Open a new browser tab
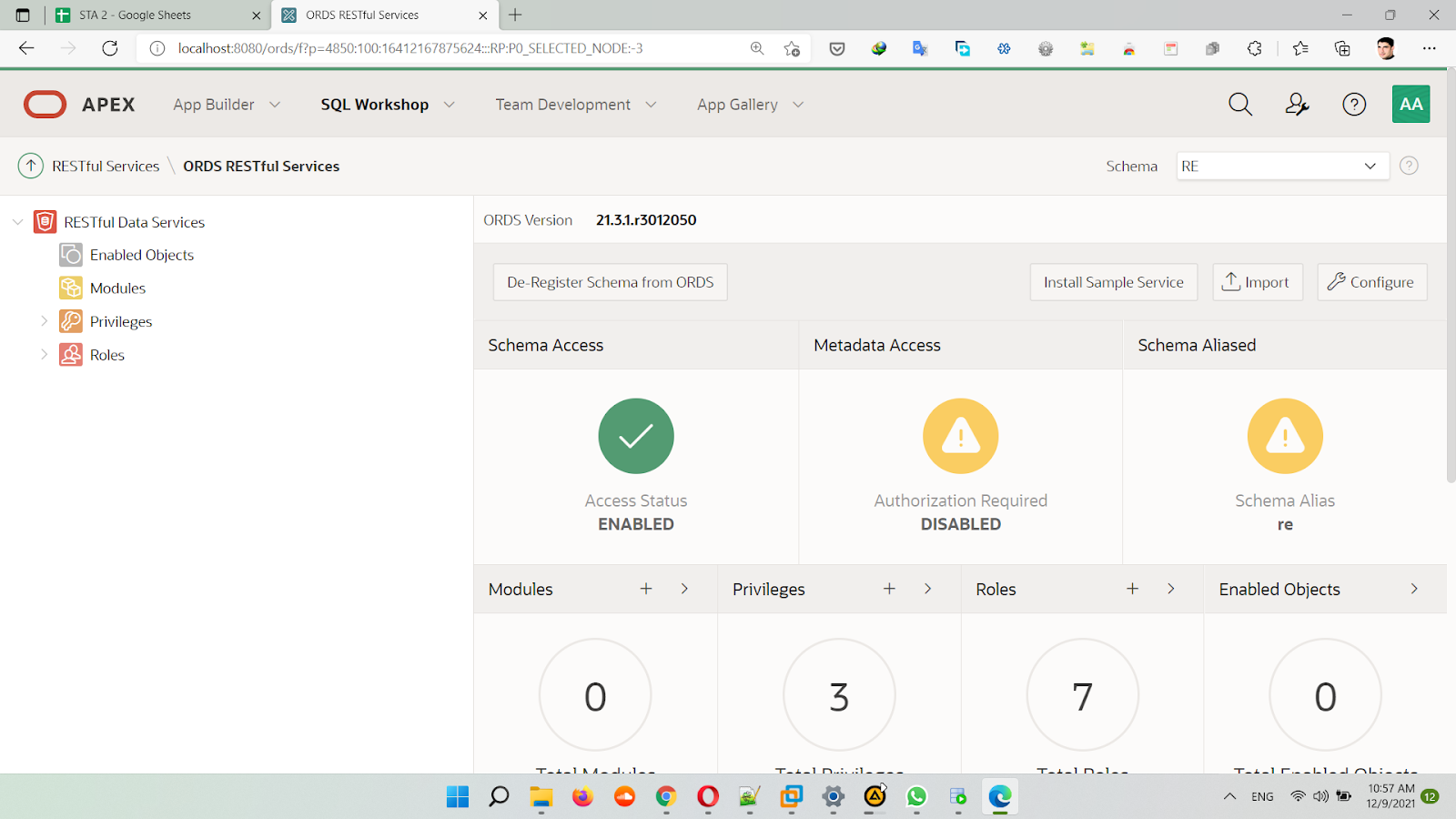This screenshot has height=819, width=1456. [515, 15]
